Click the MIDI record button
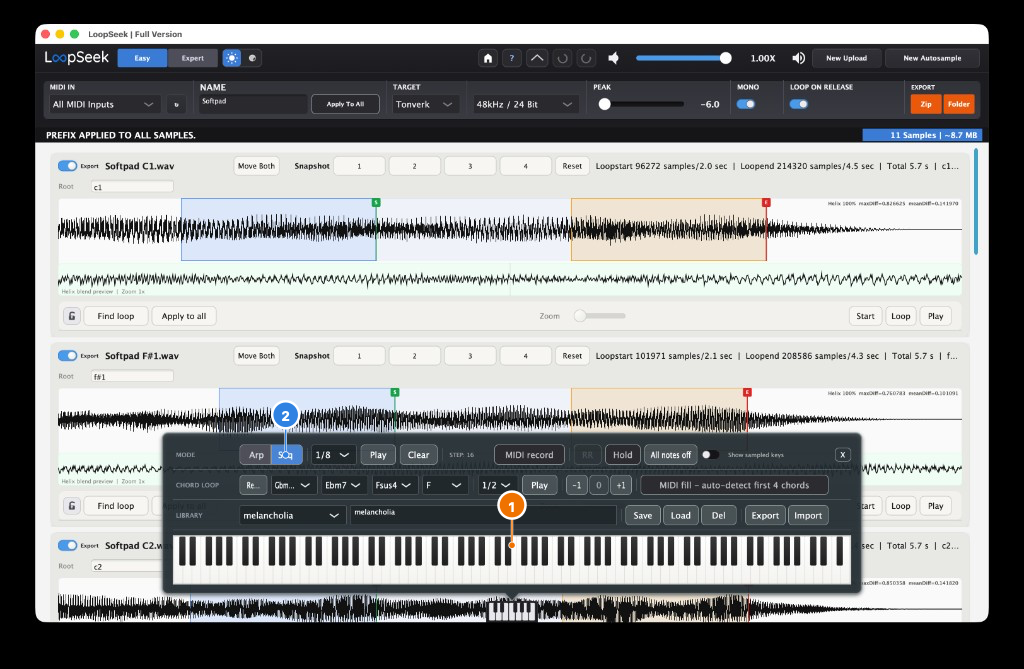The image size is (1024, 669). click(529, 455)
